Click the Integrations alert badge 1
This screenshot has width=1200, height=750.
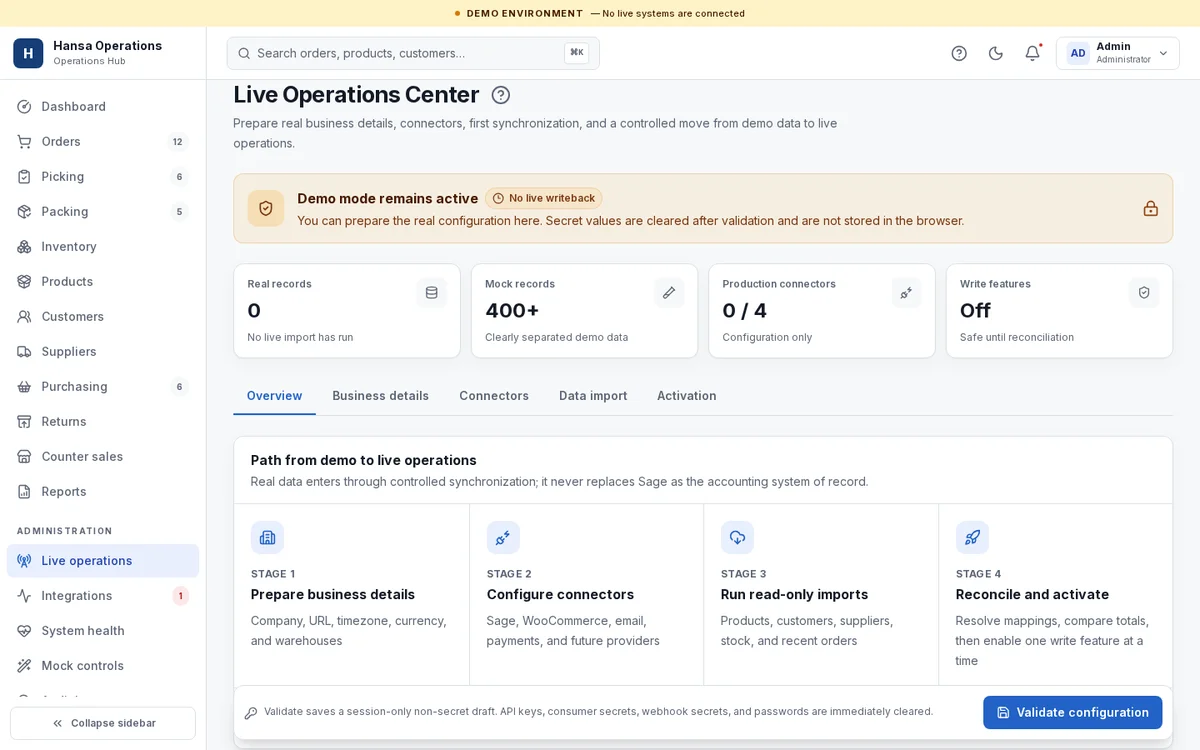tap(180, 596)
